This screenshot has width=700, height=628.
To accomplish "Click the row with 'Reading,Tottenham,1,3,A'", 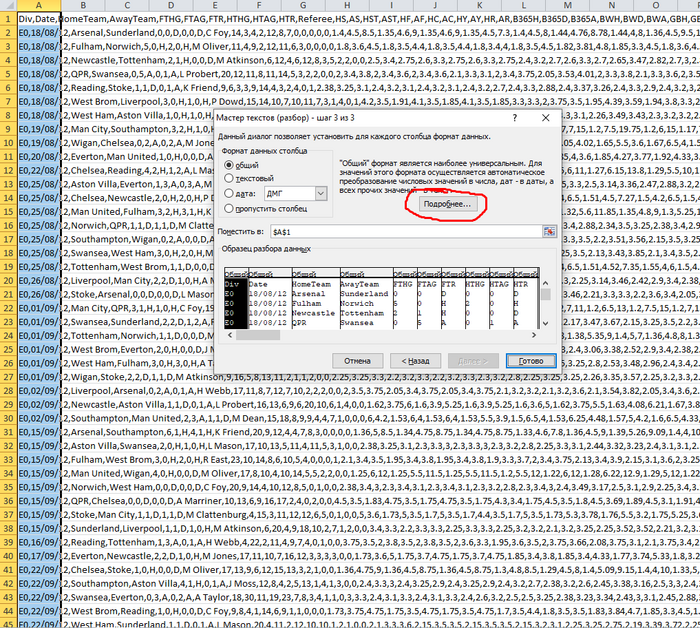I will click(x=359, y=542).
